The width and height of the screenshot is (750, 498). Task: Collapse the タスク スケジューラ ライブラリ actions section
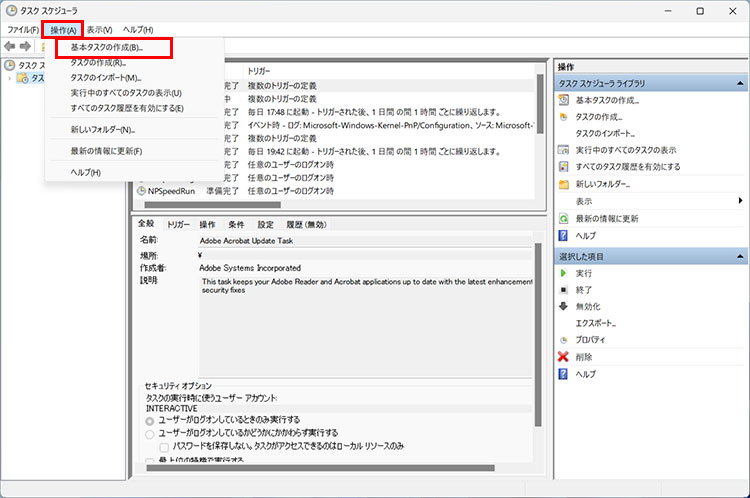pos(740,83)
